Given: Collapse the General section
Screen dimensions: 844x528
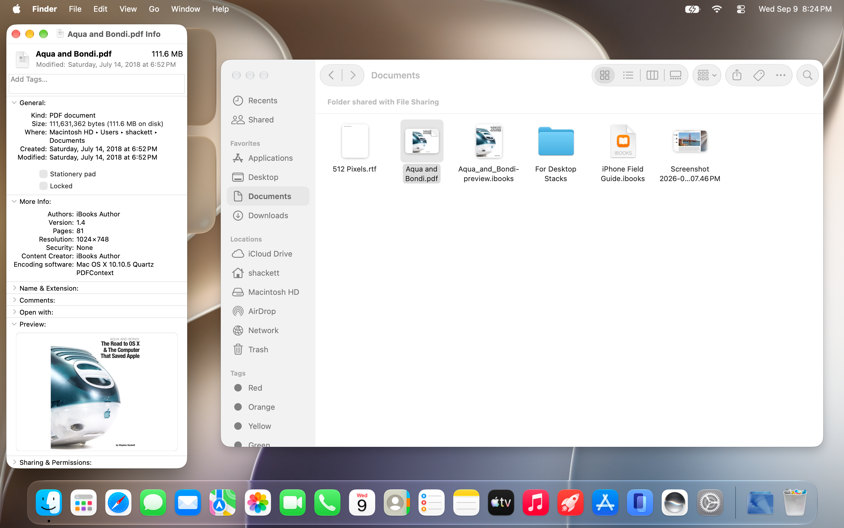Looking at the screenshot, I should tap(14, 102).
